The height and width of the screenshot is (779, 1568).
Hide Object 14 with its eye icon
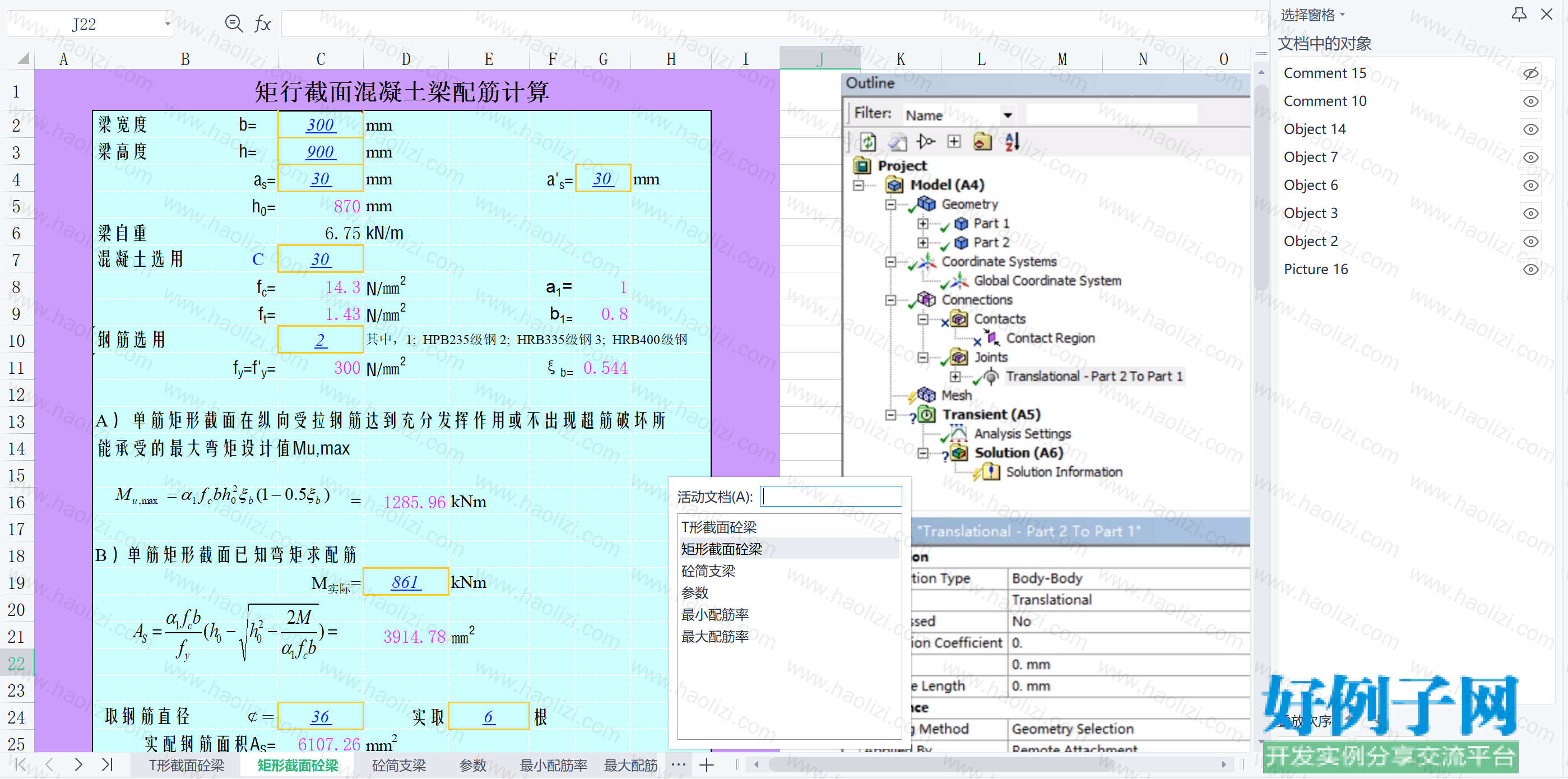(x=1531, y=129)
